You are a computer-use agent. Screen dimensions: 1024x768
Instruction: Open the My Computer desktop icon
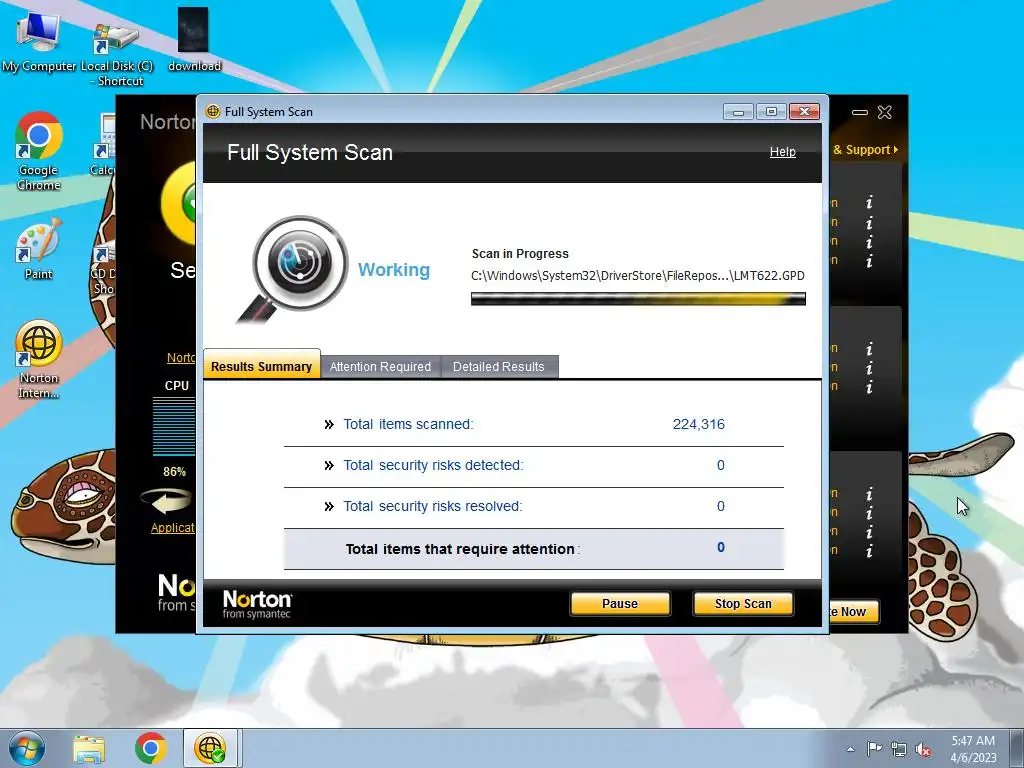coord(39,43)
